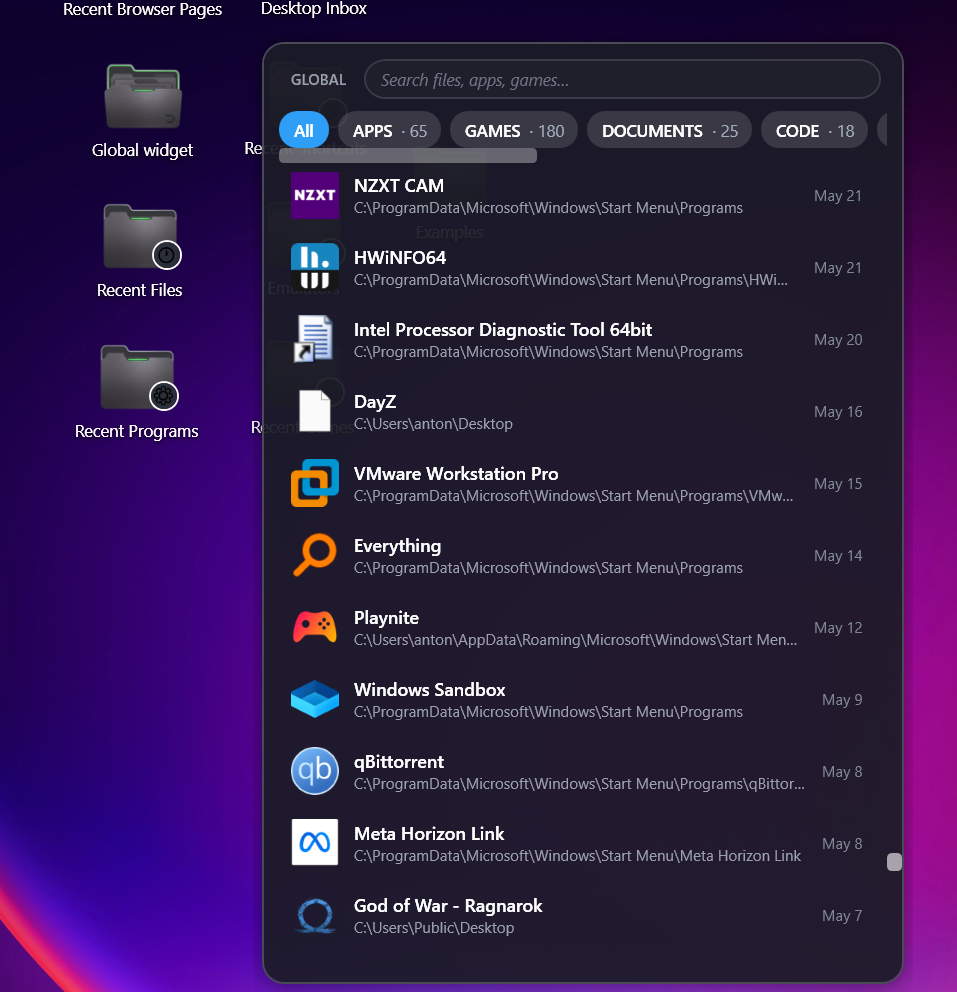Select the All filter tab
The width and height of the screenshot is (957, 992).
[304, 130]
